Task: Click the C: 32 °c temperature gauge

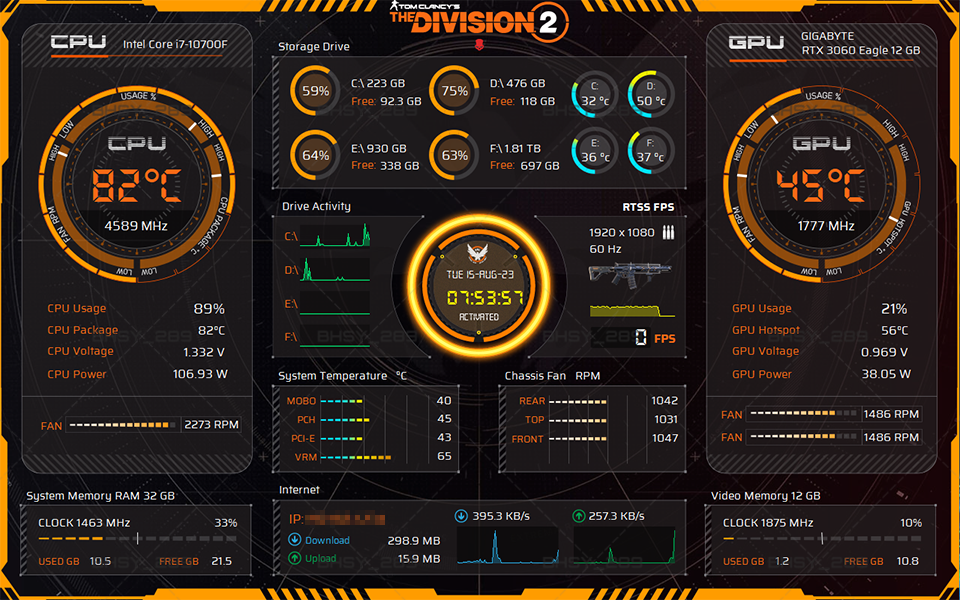Action: [x=594, y=95]
